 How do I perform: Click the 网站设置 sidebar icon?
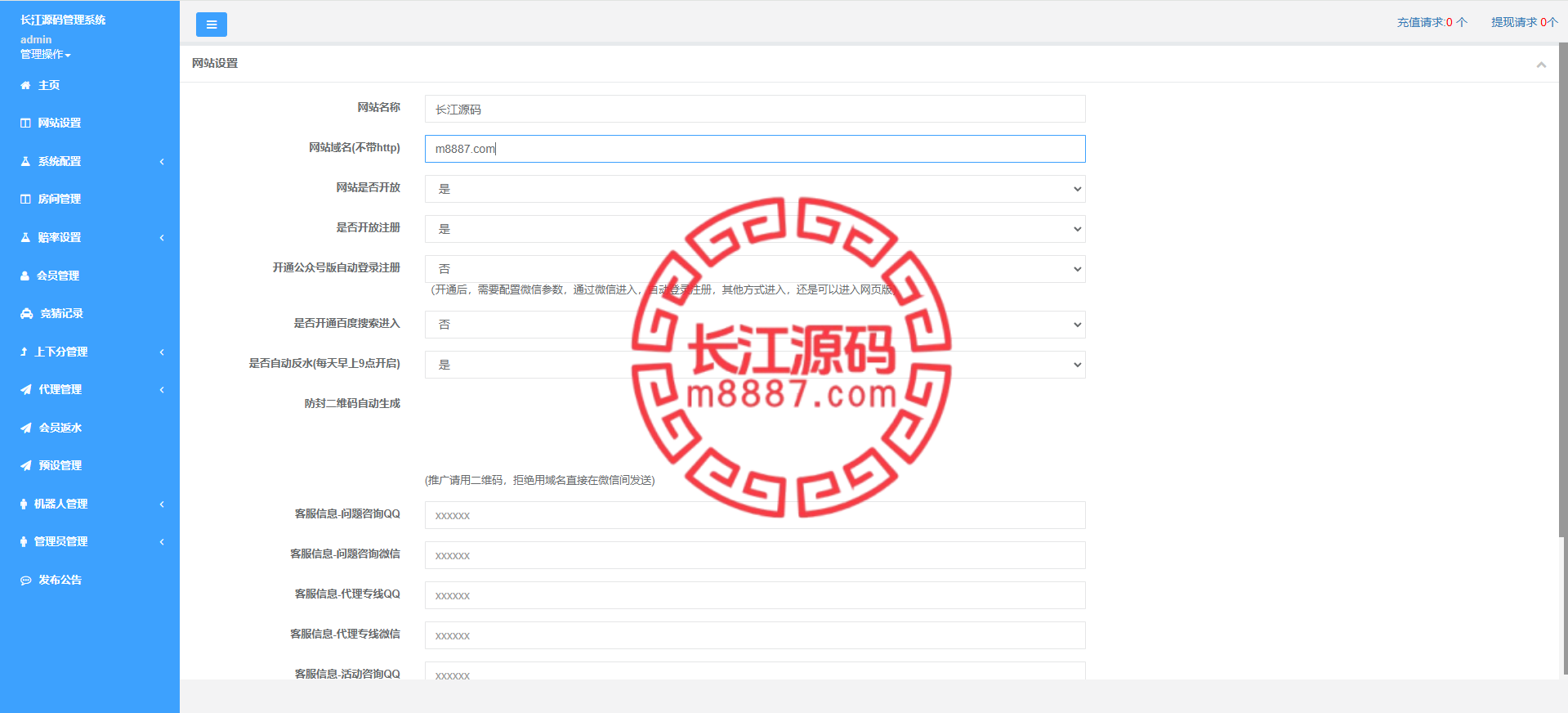(25, 123)
